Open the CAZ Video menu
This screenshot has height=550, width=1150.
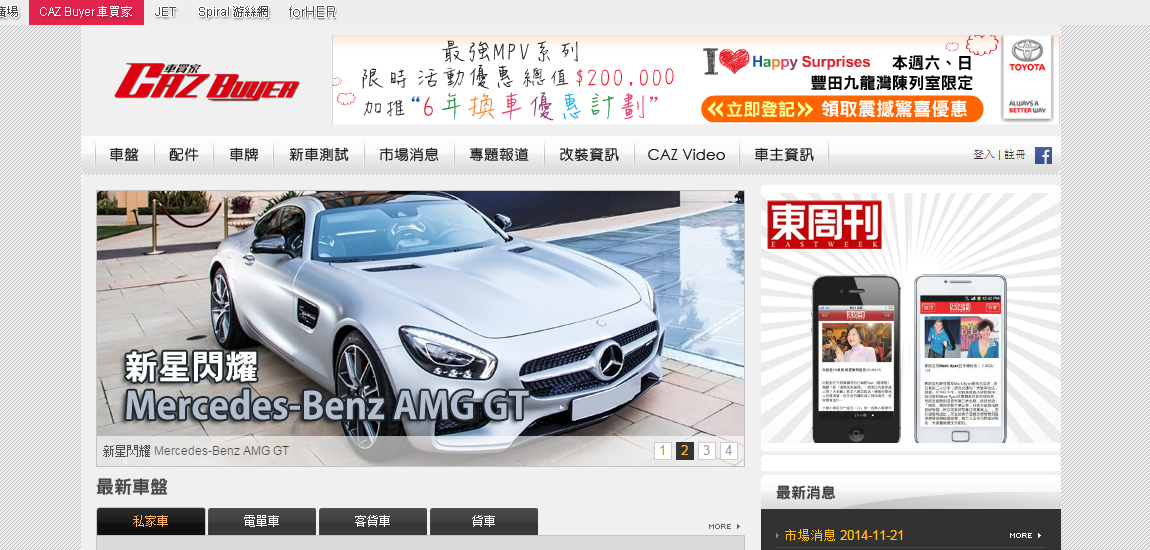pyautogui.click(x=686, y=155)
